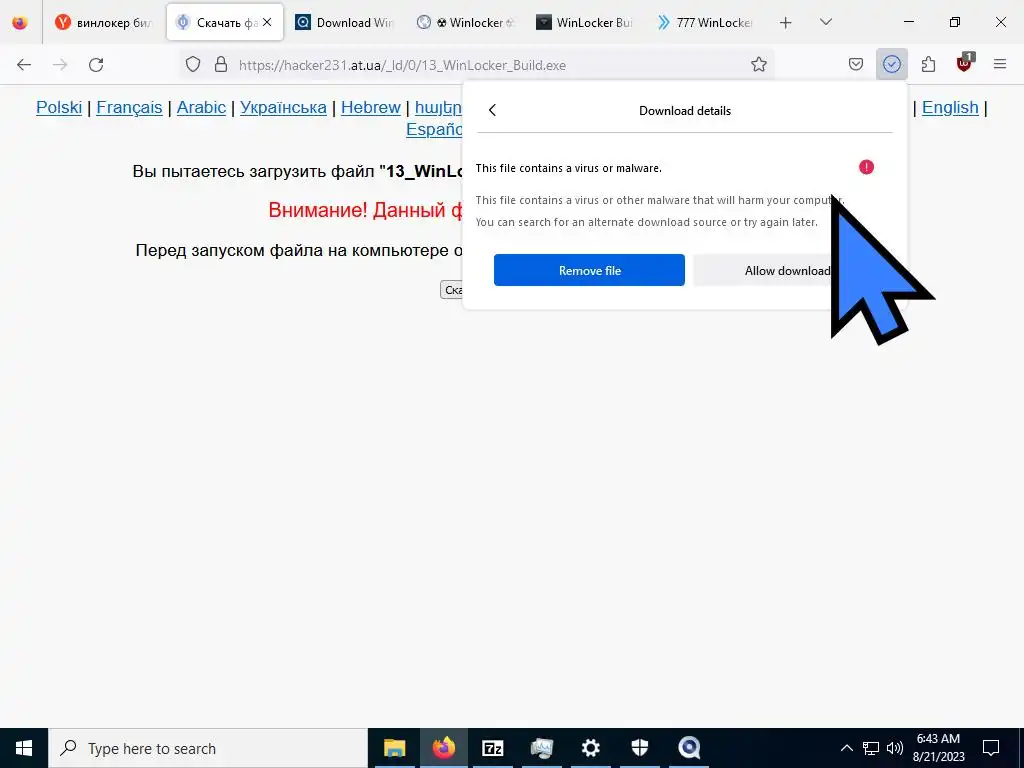Open network status tray icon
The height and width of the screenshot is (768, 1024).
click(871, 748)
